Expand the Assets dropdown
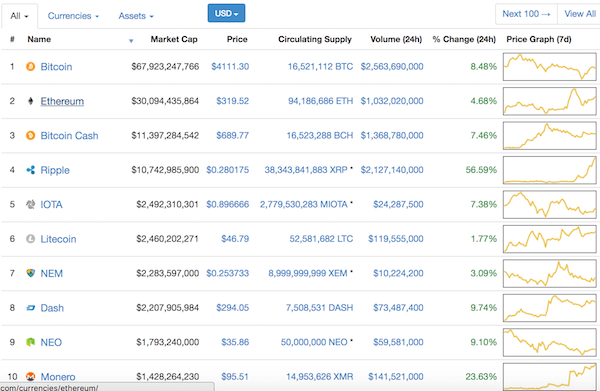Viewport: 600px width, 391px height. [136, 16]
